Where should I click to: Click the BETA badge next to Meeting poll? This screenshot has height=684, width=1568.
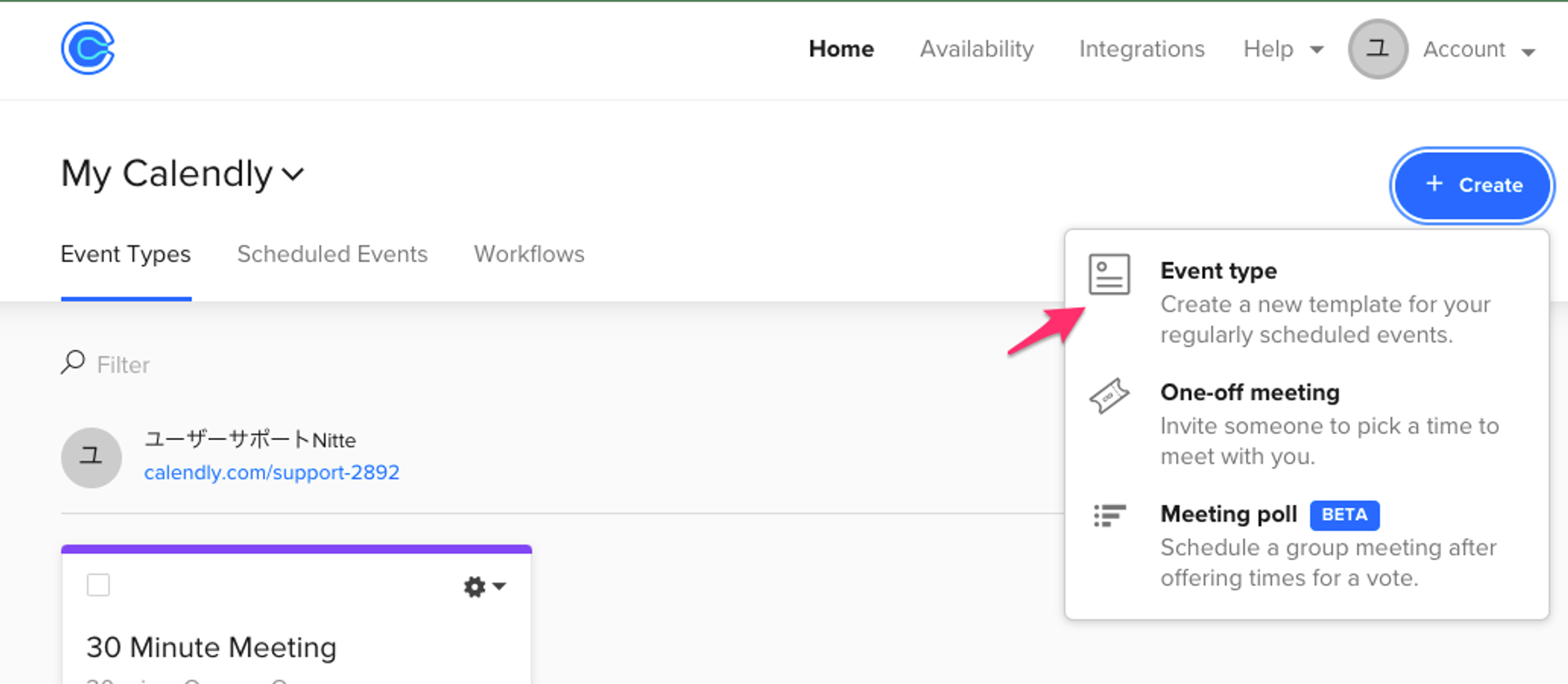click(1345, 515)
